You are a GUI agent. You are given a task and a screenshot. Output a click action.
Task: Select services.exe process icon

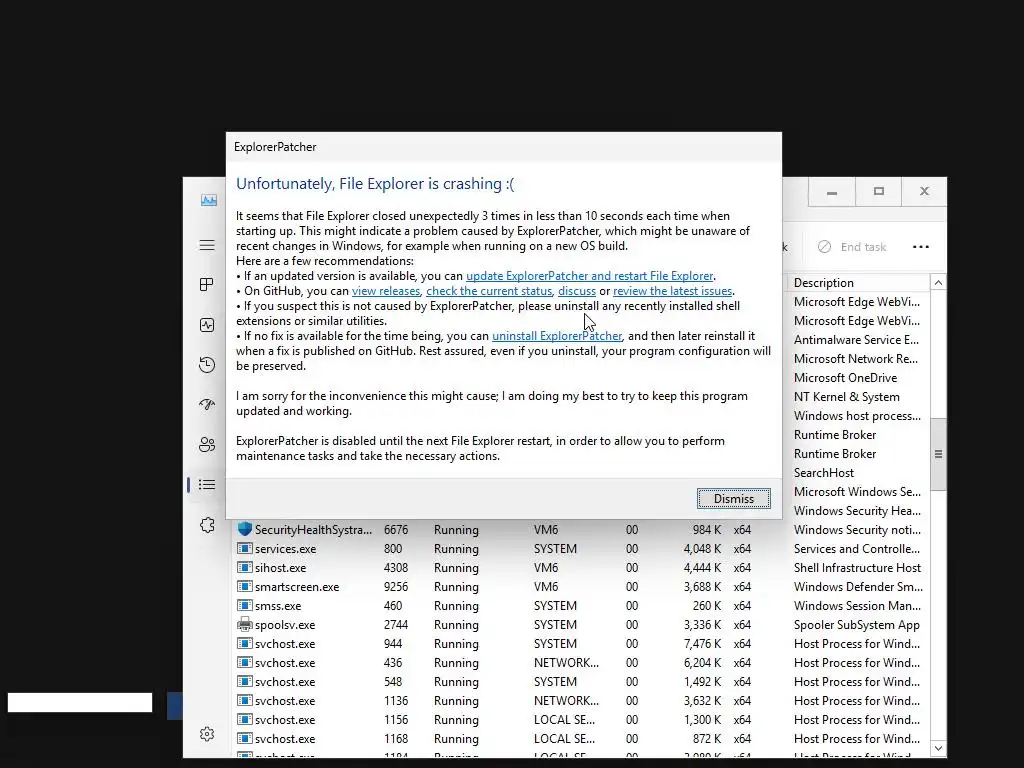coord(245,549)
